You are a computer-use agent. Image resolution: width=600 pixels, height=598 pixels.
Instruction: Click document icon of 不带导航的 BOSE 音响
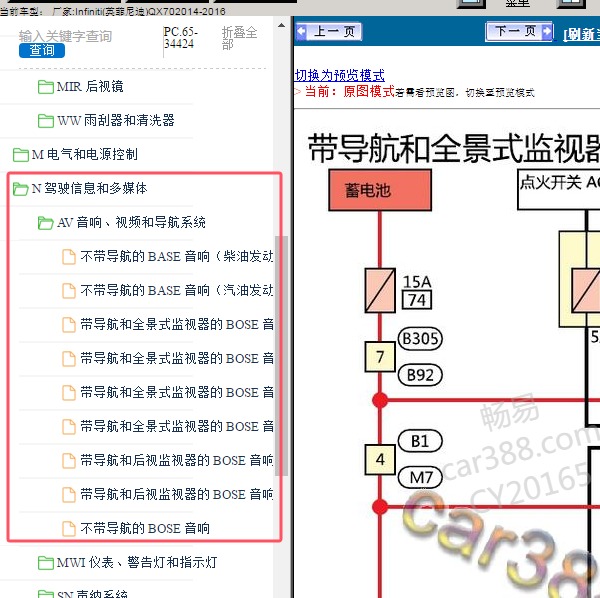tap(69, 529)
